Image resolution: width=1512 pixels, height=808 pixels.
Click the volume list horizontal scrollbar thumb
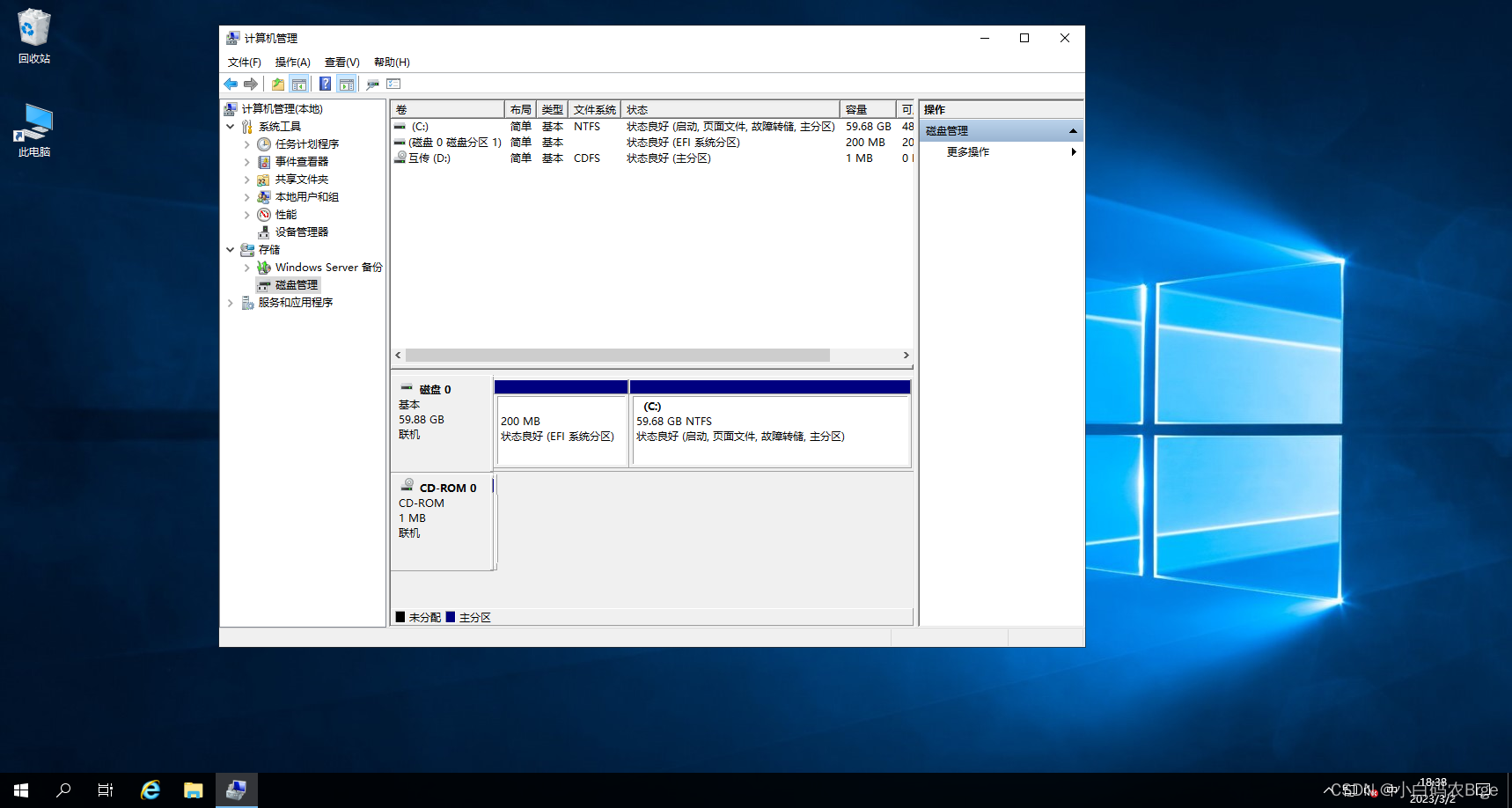point(617,356)
